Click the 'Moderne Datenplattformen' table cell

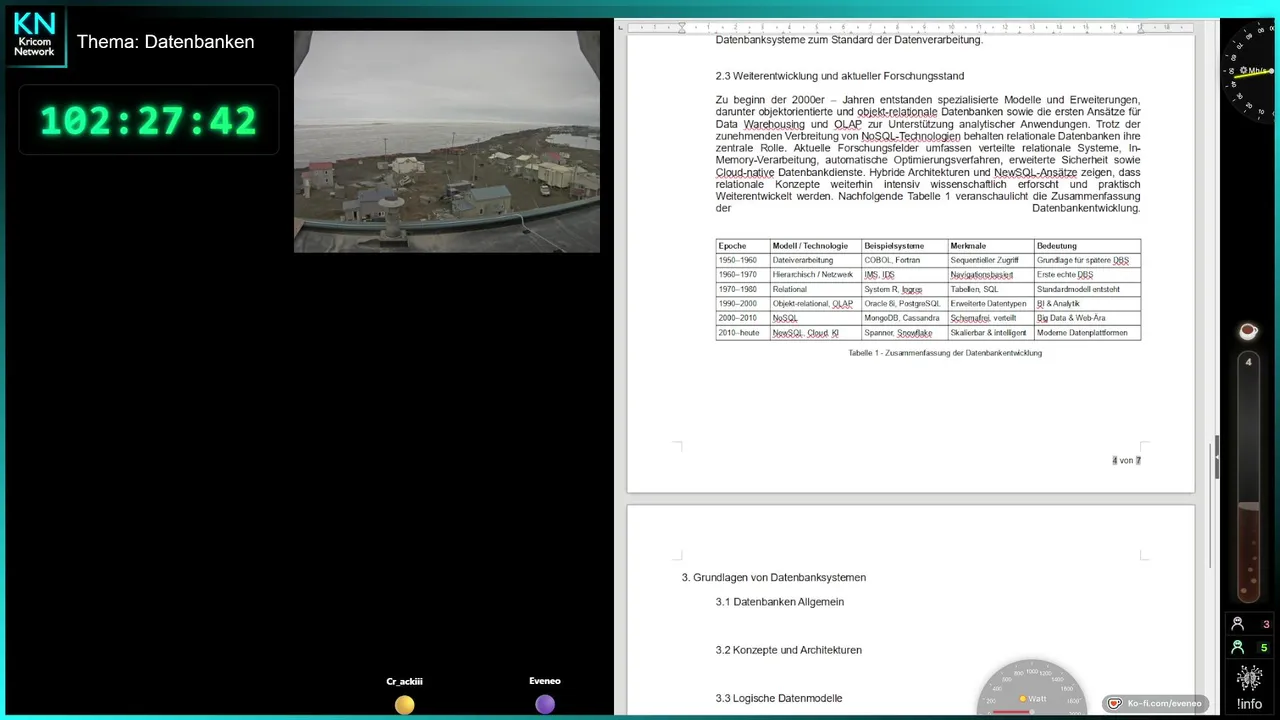1087,333
